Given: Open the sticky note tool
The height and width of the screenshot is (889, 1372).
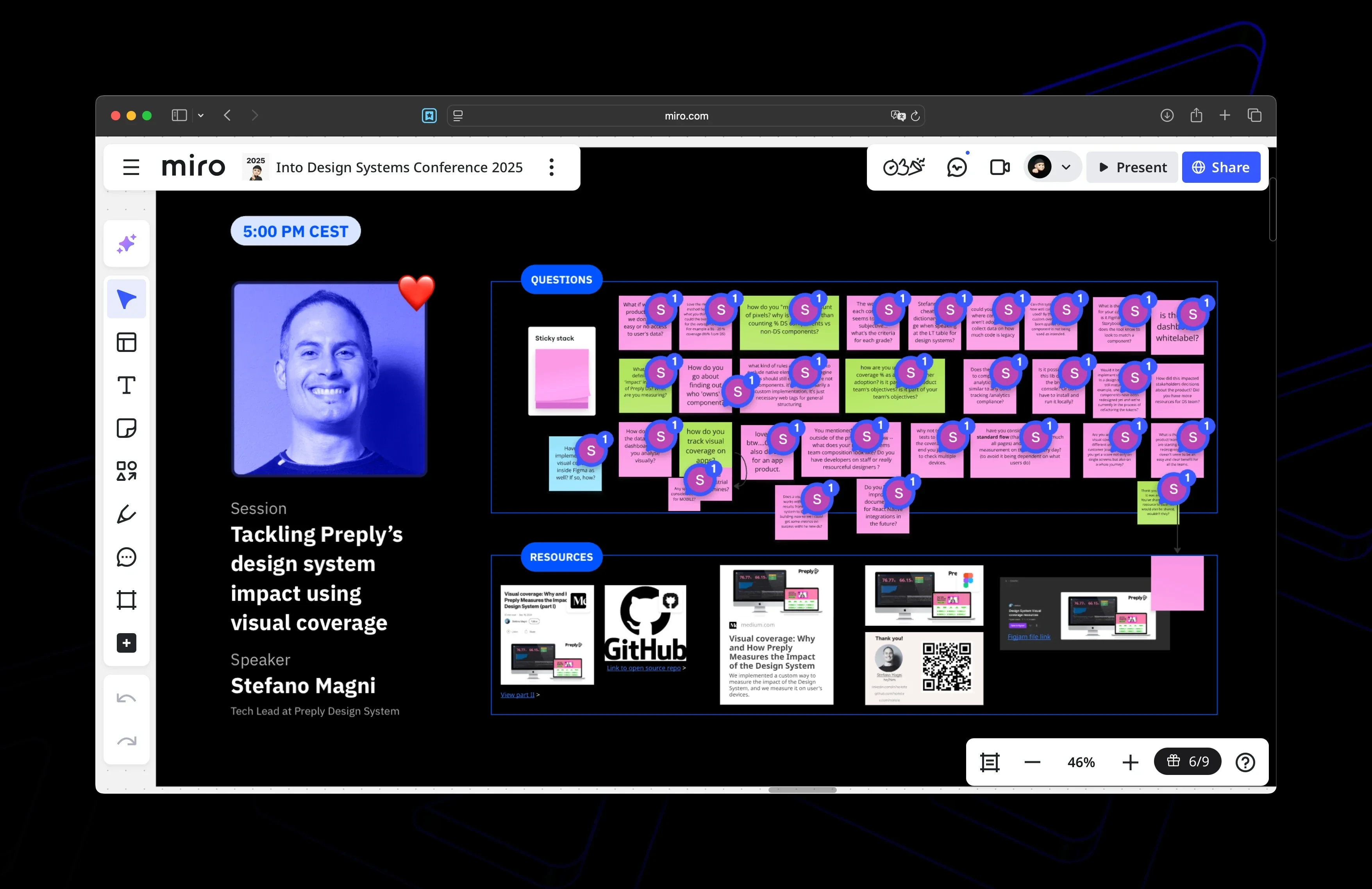Looking at the screenshot, I should point(126,428).
